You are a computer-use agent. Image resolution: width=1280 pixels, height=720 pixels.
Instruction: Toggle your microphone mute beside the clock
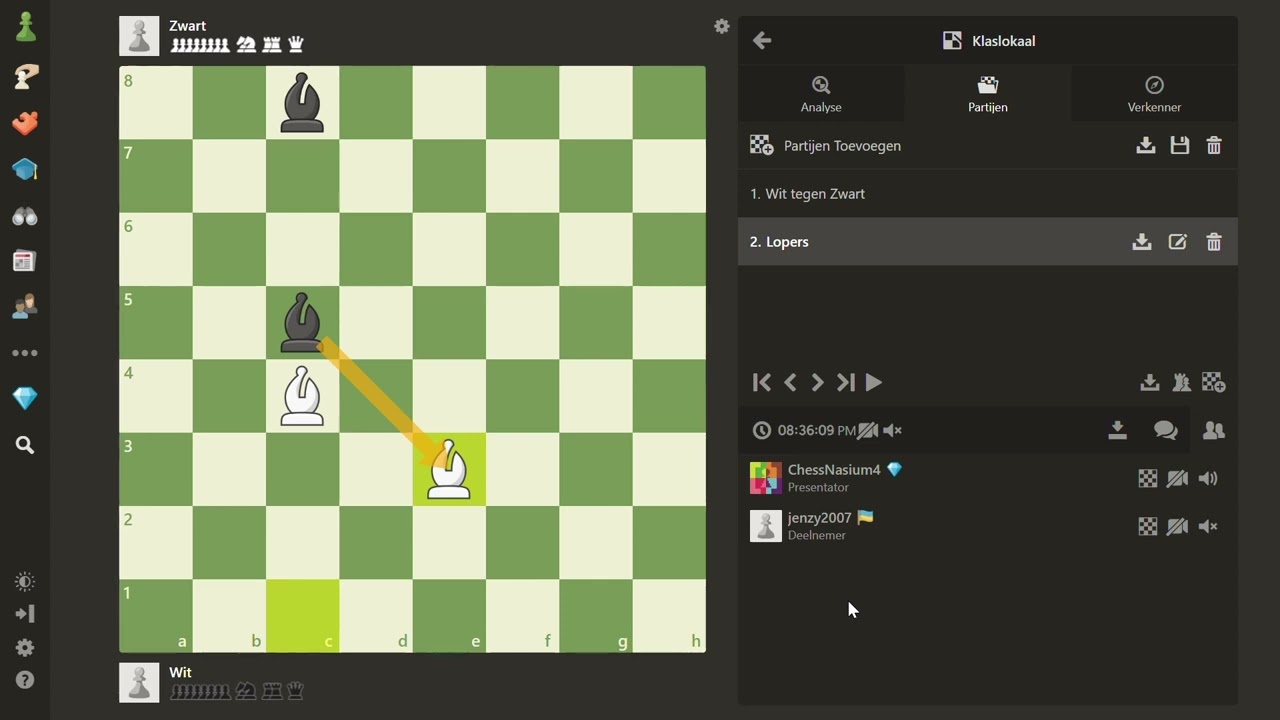pyautogui.click(x=893, y=431)
